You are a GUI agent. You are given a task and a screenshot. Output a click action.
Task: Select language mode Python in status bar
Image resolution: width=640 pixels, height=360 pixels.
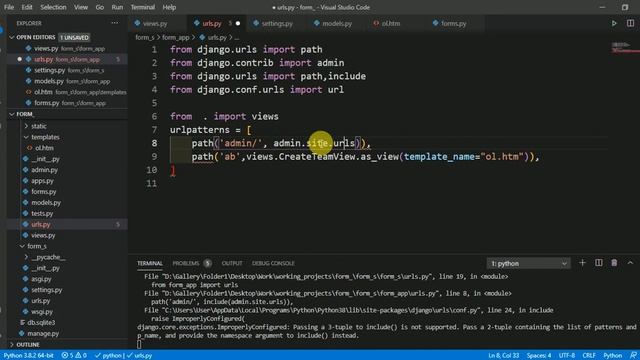click(612, 355)
